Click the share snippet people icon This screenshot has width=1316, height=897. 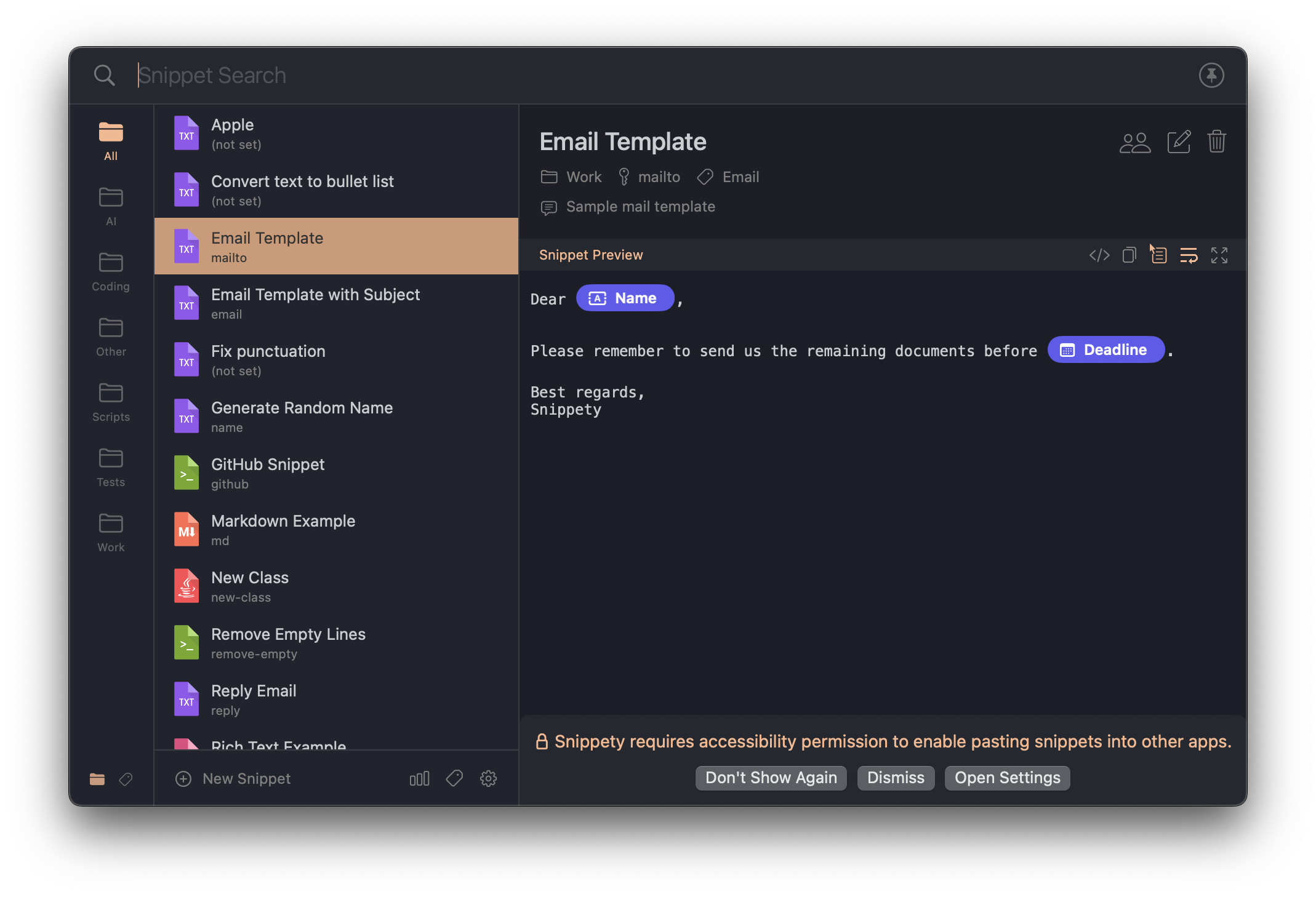point(1135,143)
